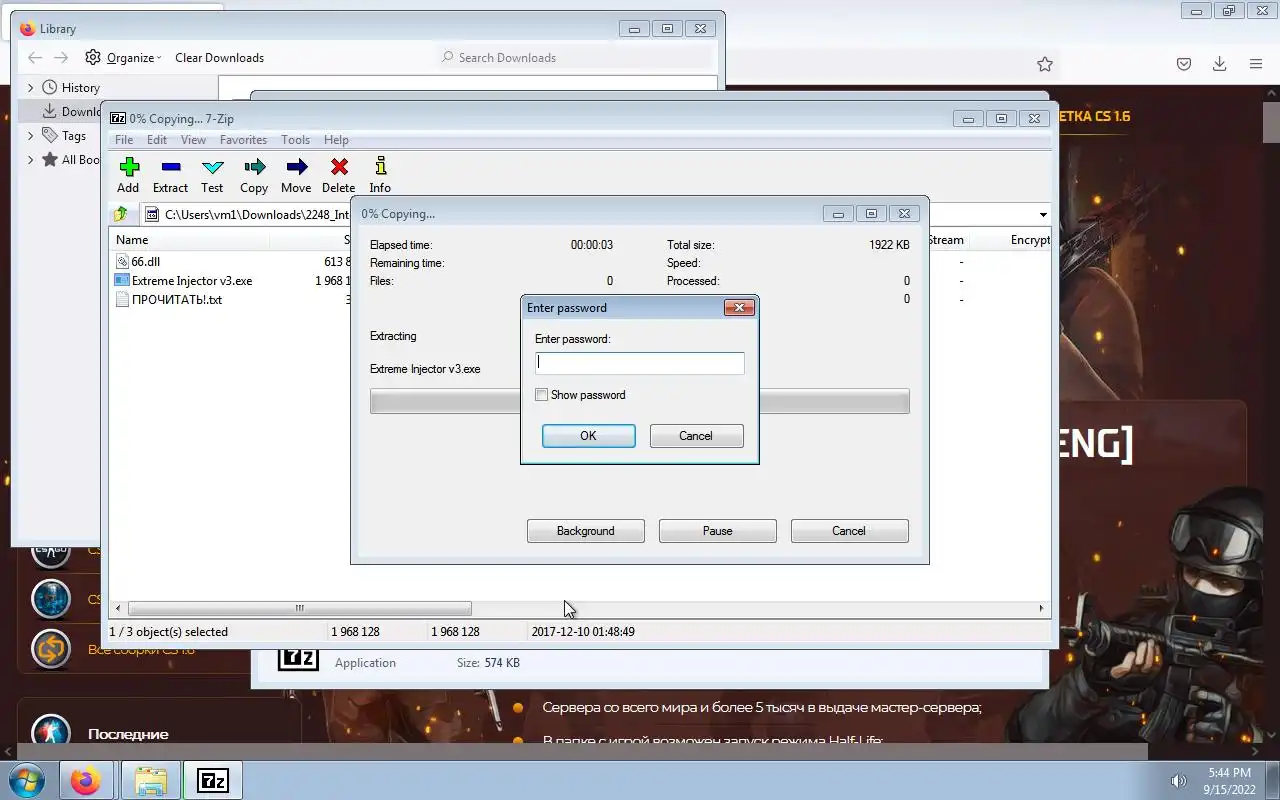Open the Firefox hamburger menu
The width and height of the screenshot is (1280, 800).
(1256, 64)
